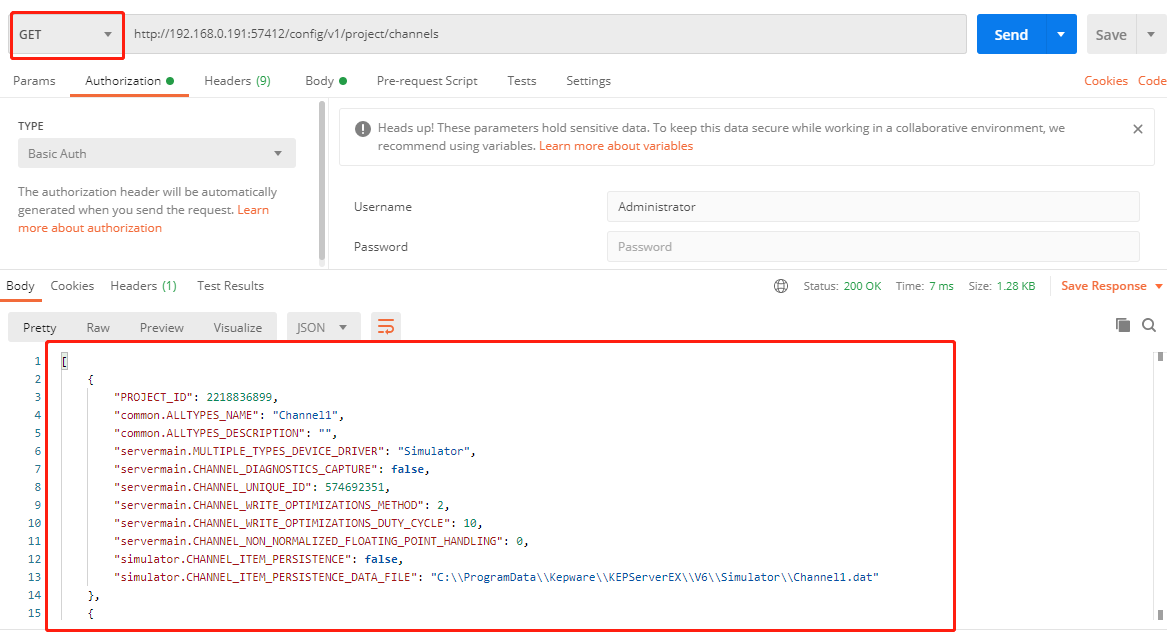Click the authorization panel scrollbar
Viewport: 1167px width, 633px height.
322,181
